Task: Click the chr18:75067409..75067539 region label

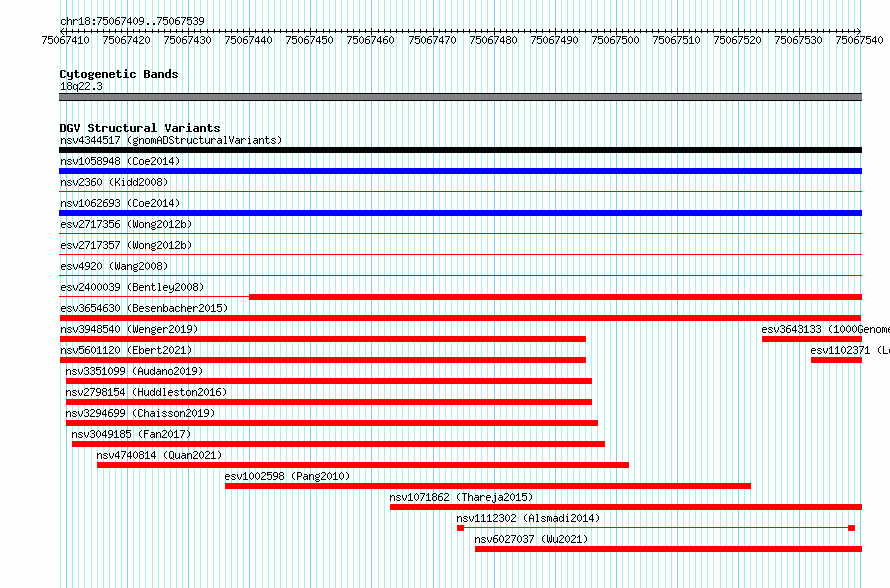Action: click(132, 21)
